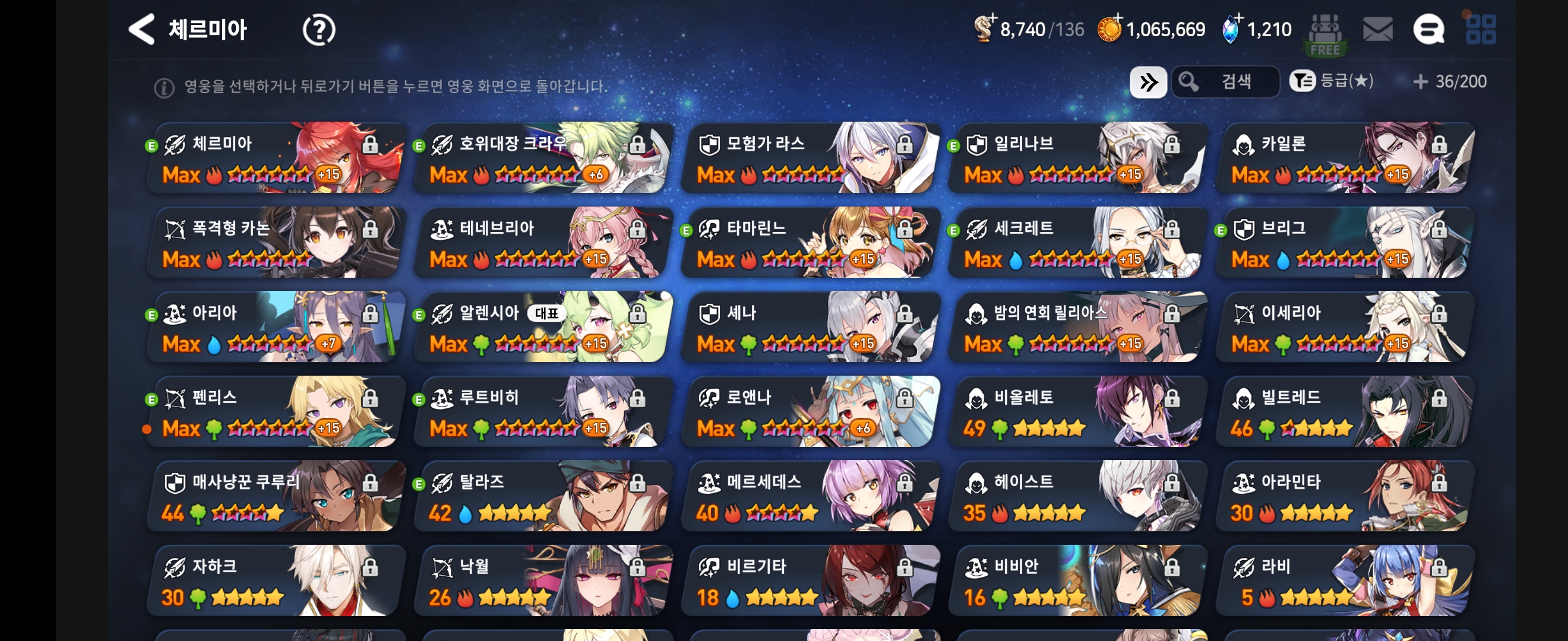Click the 검색 search field
Viewport: 1568px width, 641px height.
pyautogui.click(x=1225, y=81)
